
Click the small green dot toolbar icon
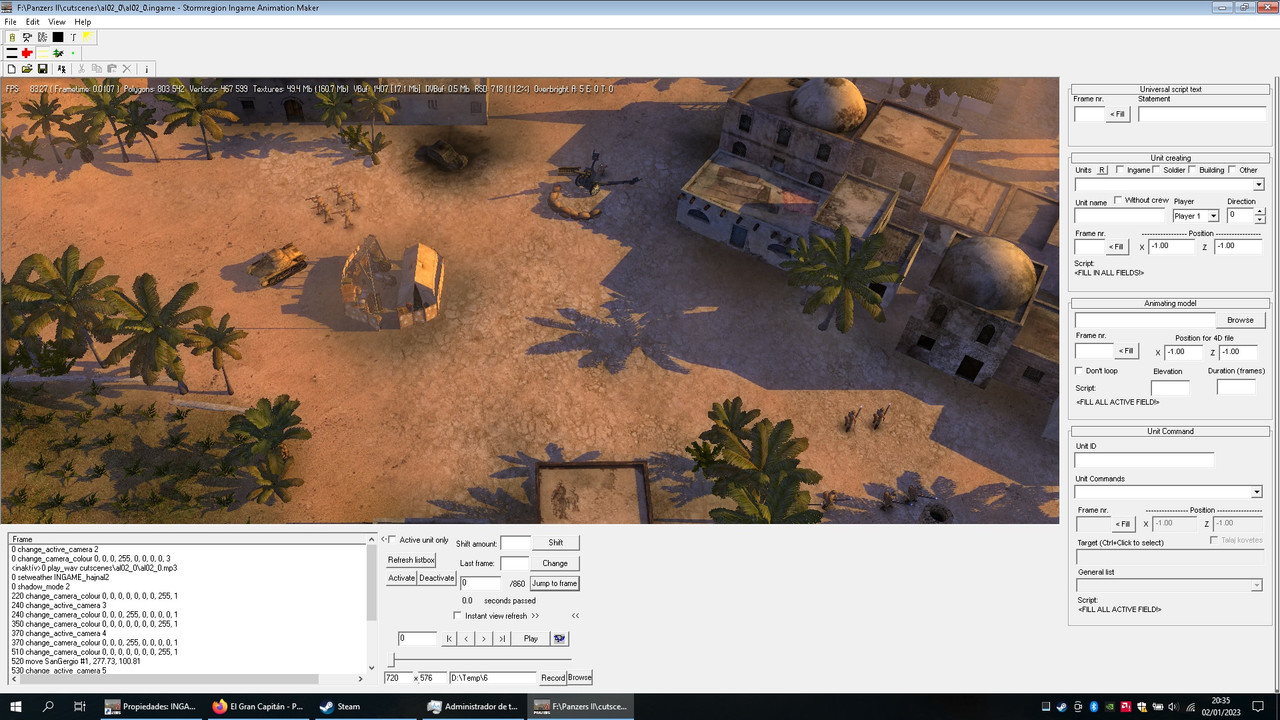point(73,53)
